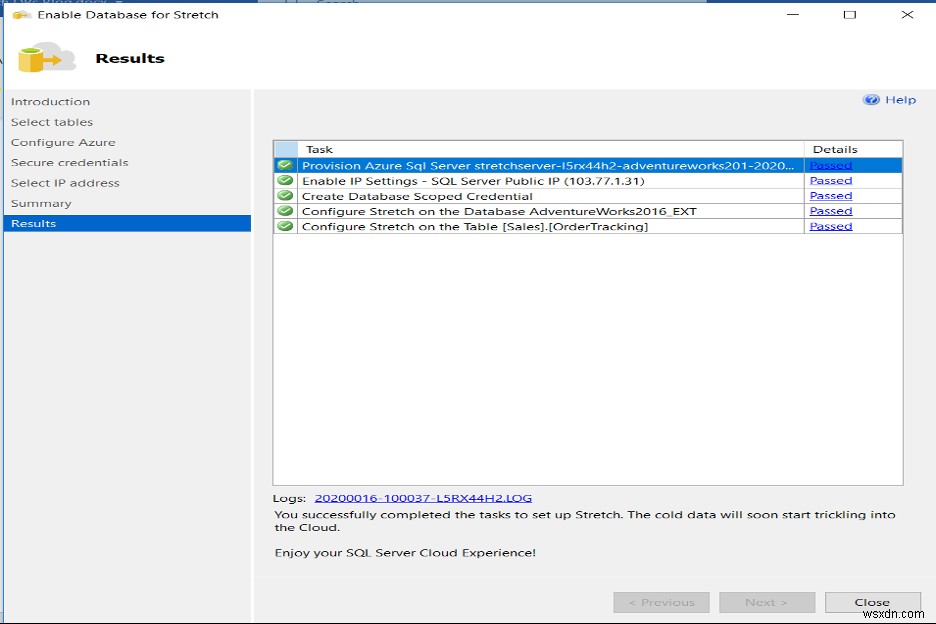Click the disabled Previous button

coord(661,603)
